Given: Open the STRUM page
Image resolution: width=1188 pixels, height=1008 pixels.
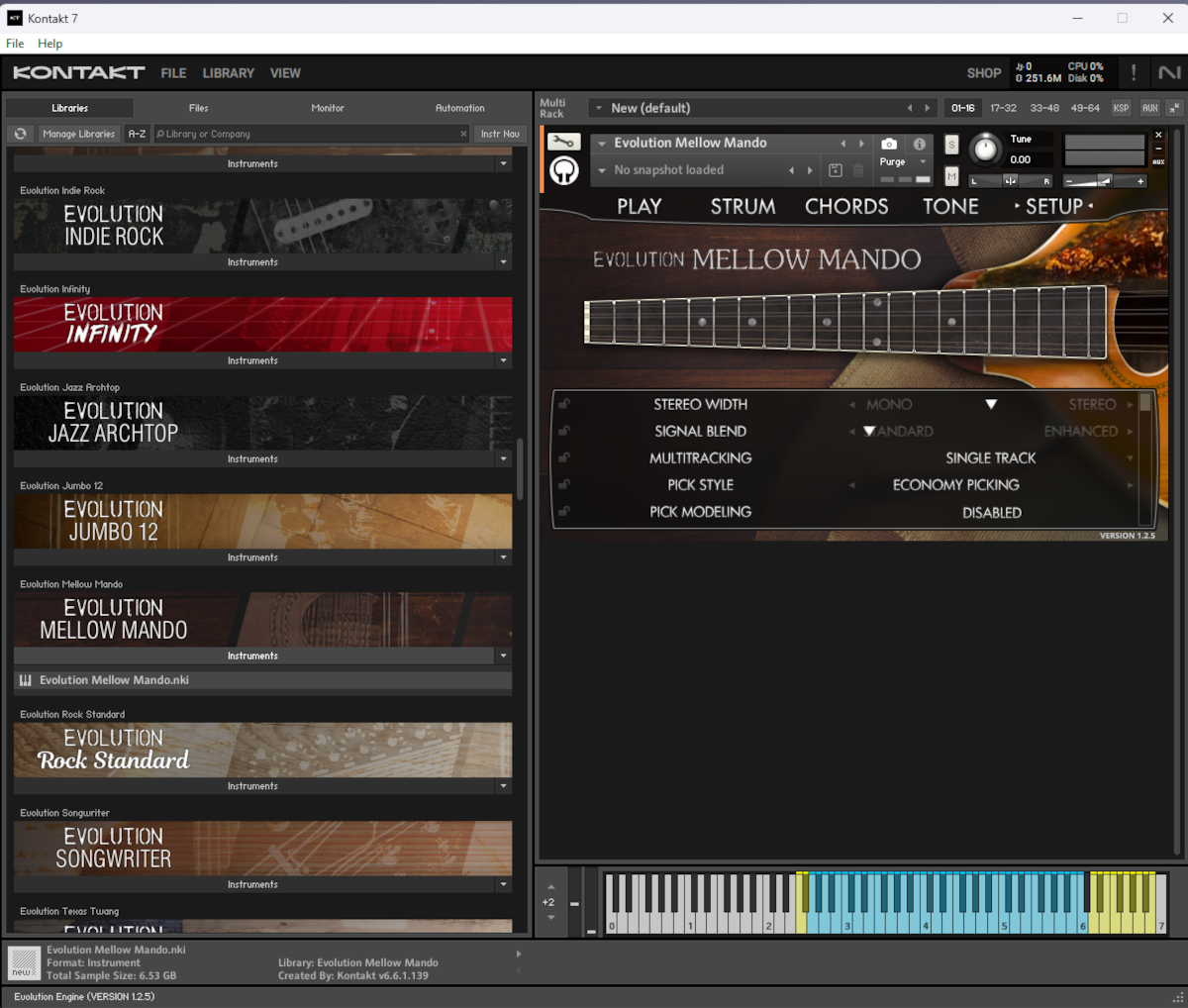Looking at the screenshot, I should (x=742, y=206).
